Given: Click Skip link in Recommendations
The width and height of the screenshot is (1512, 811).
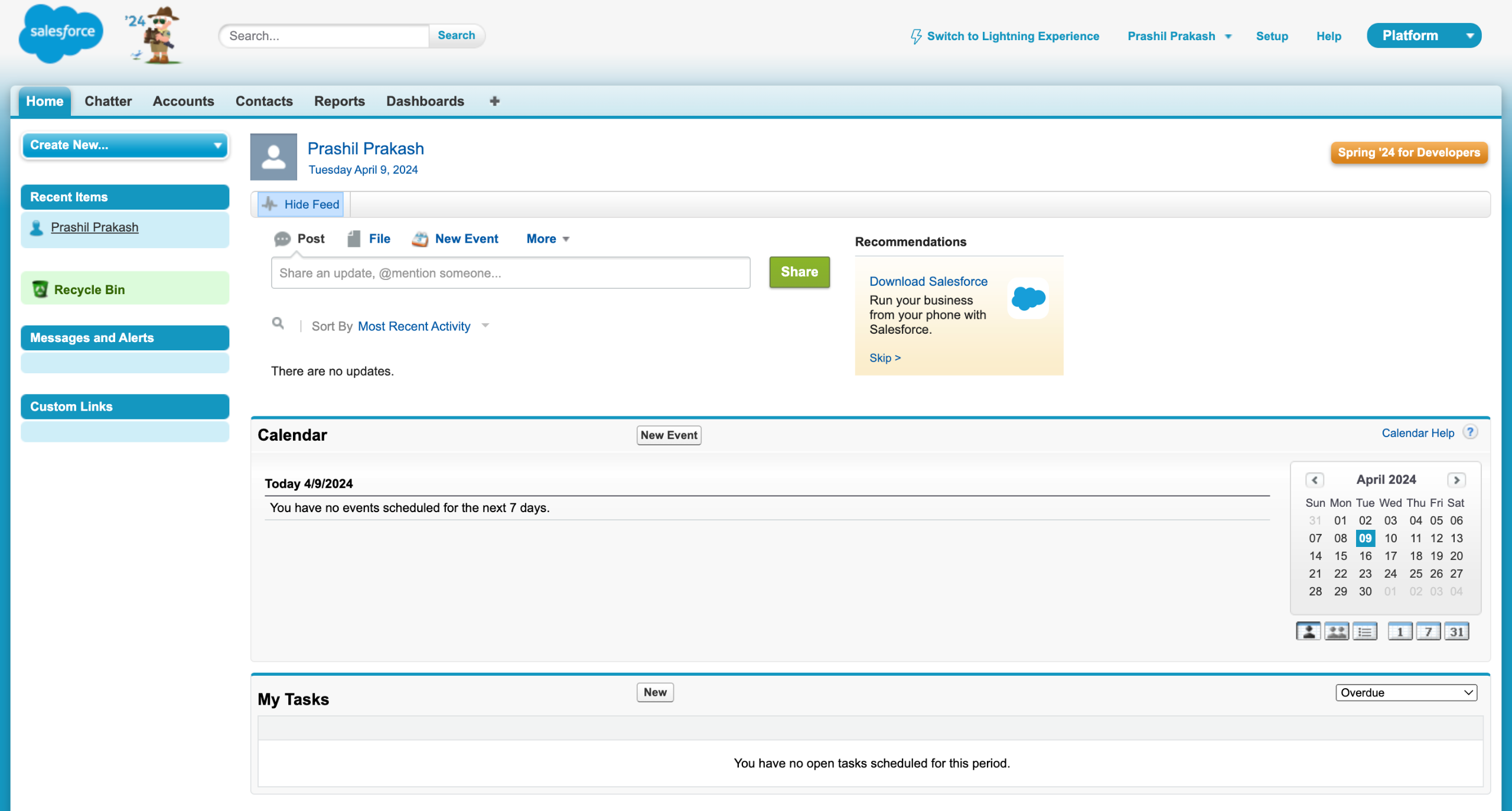Looking at the screenshot, I should tap(885, 358).
